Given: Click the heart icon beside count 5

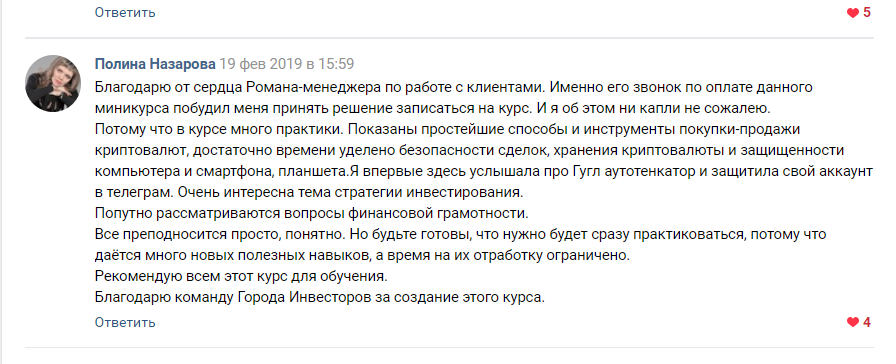Looking at the screenshot, I should coord(853,13).
